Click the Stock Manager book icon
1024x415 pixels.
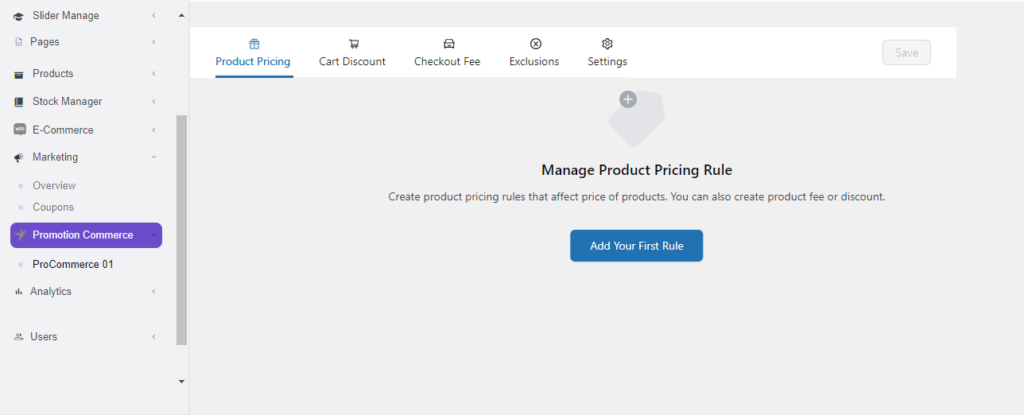pyautogui.click(x=19, y=102)
